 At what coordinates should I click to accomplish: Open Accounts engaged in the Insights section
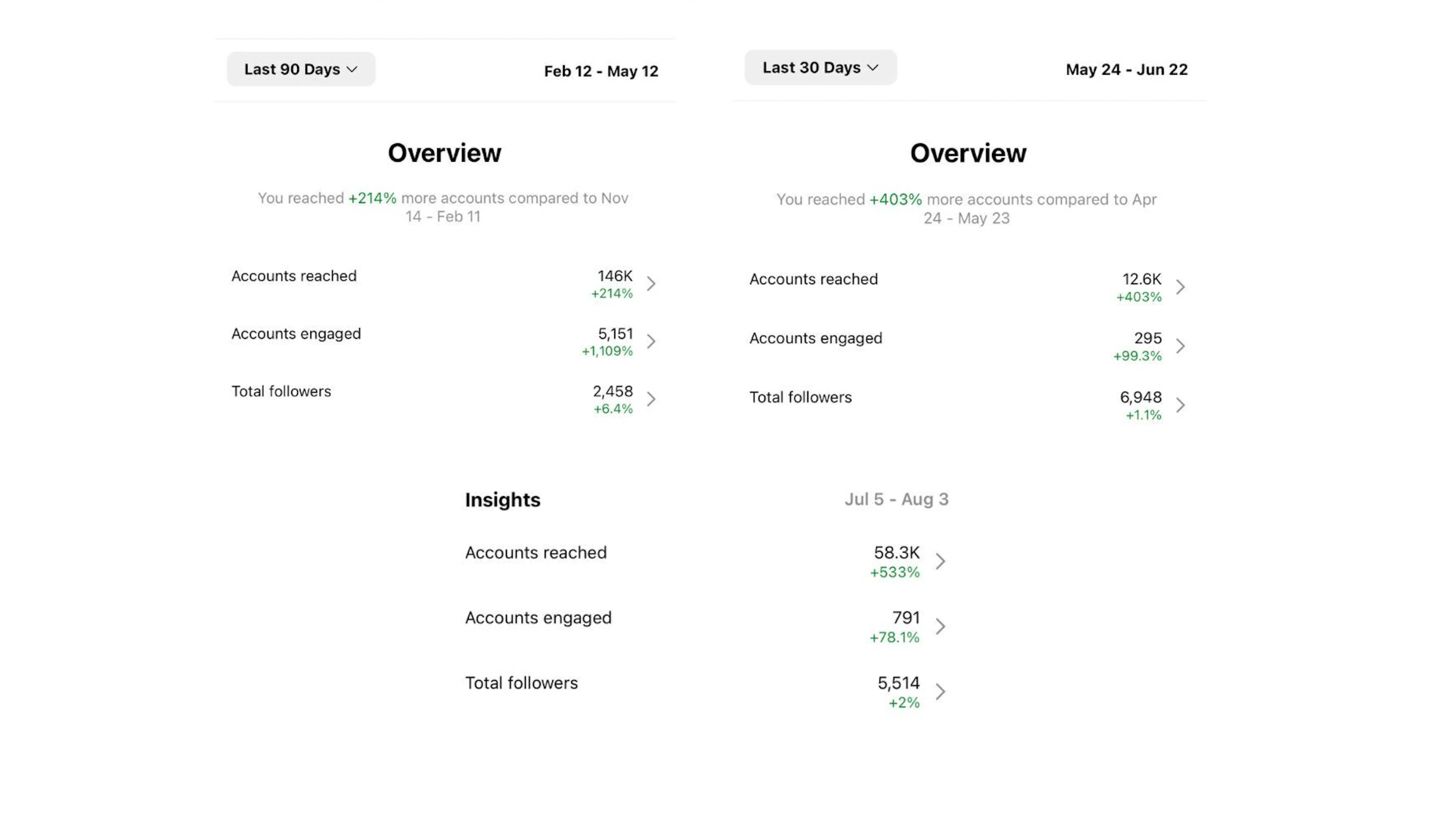(538, 617)
